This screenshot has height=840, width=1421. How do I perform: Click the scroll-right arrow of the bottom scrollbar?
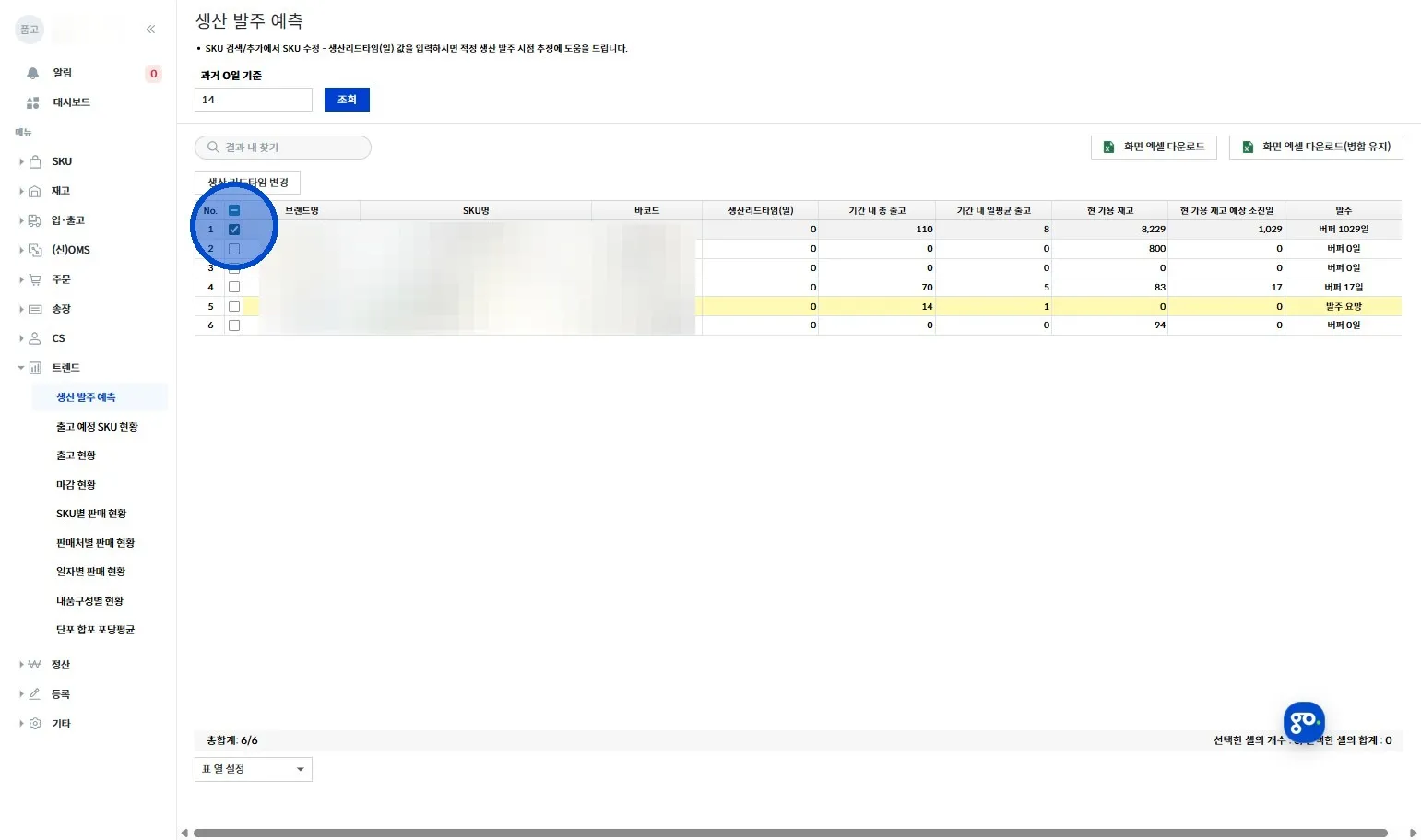(x=1413, y=833)
